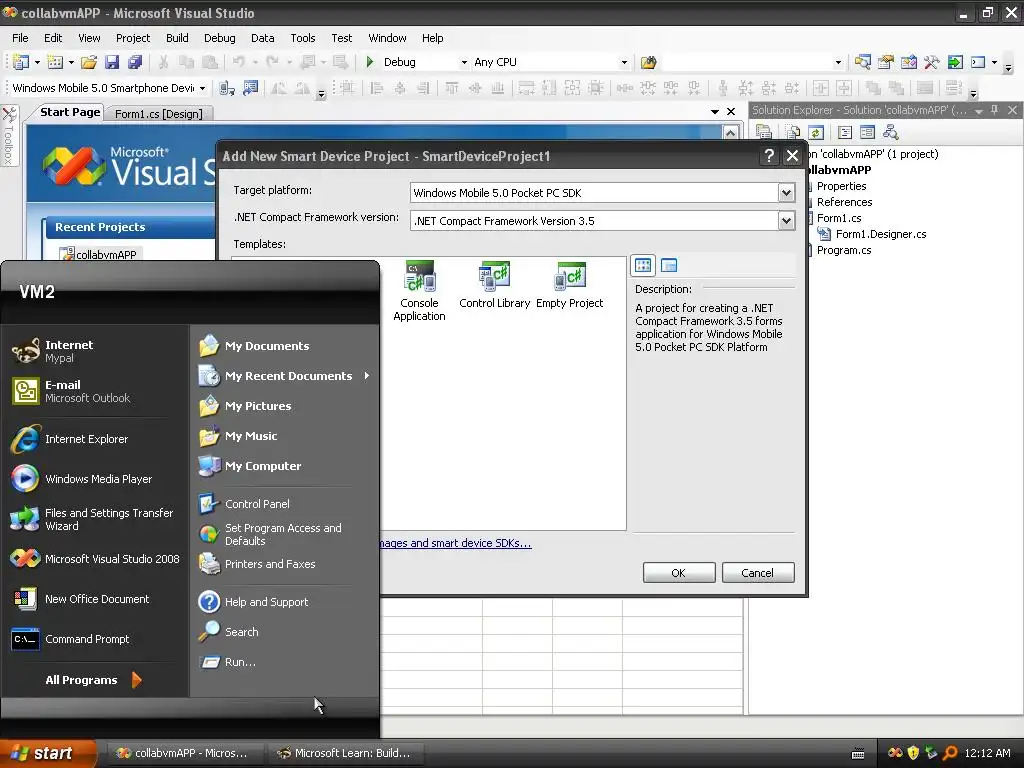Select the Control Library template
This screenshot has height=768, width=1024.
(494, 285)
